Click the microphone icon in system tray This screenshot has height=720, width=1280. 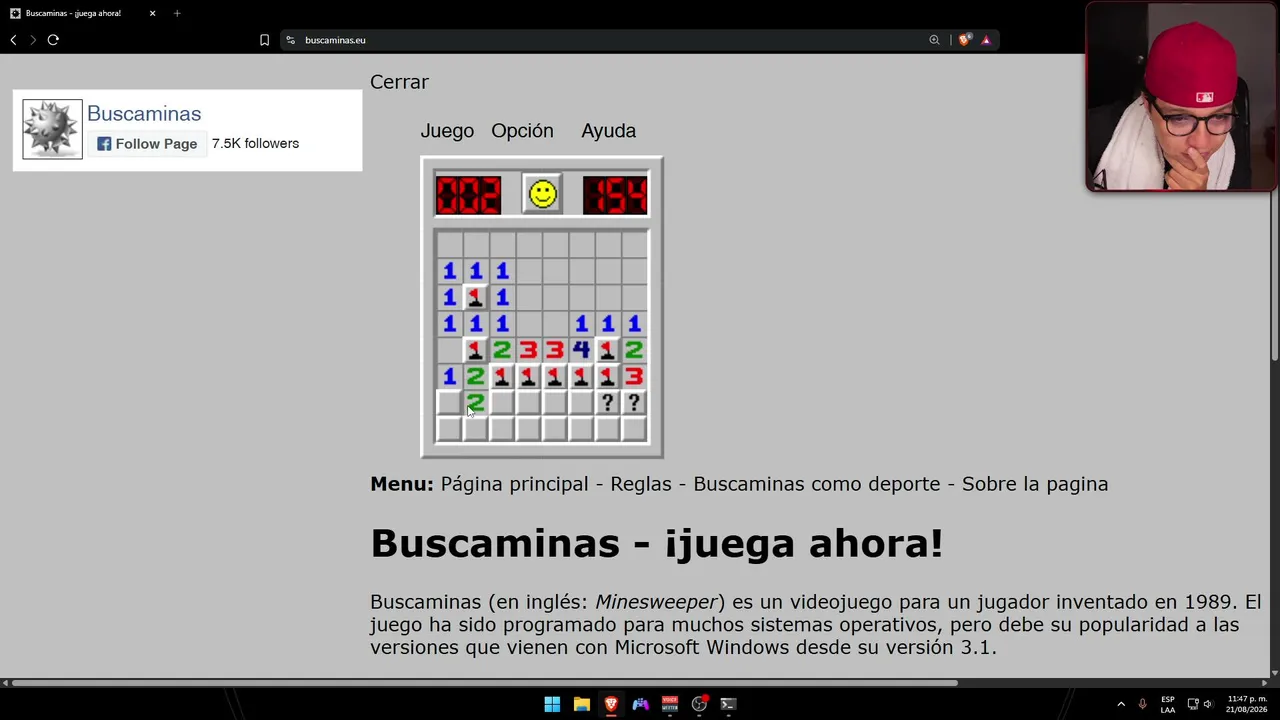[1142, 704]
